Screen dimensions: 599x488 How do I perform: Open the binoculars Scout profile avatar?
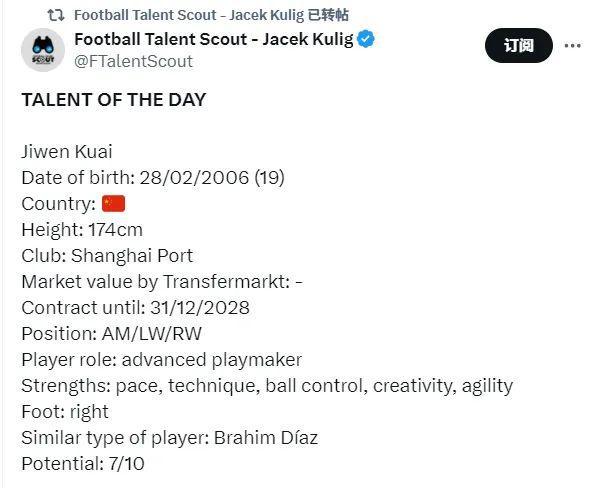pos(43,50)
